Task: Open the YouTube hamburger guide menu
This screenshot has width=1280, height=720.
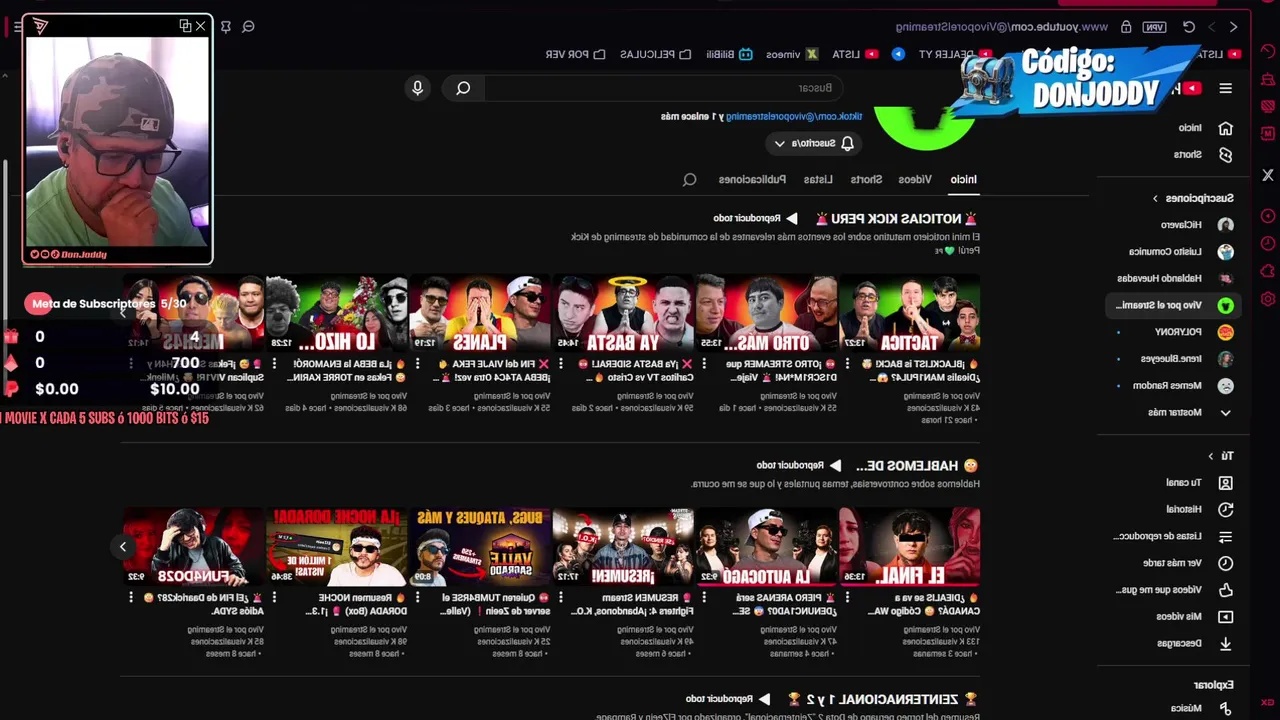Action: [1225, 88]
